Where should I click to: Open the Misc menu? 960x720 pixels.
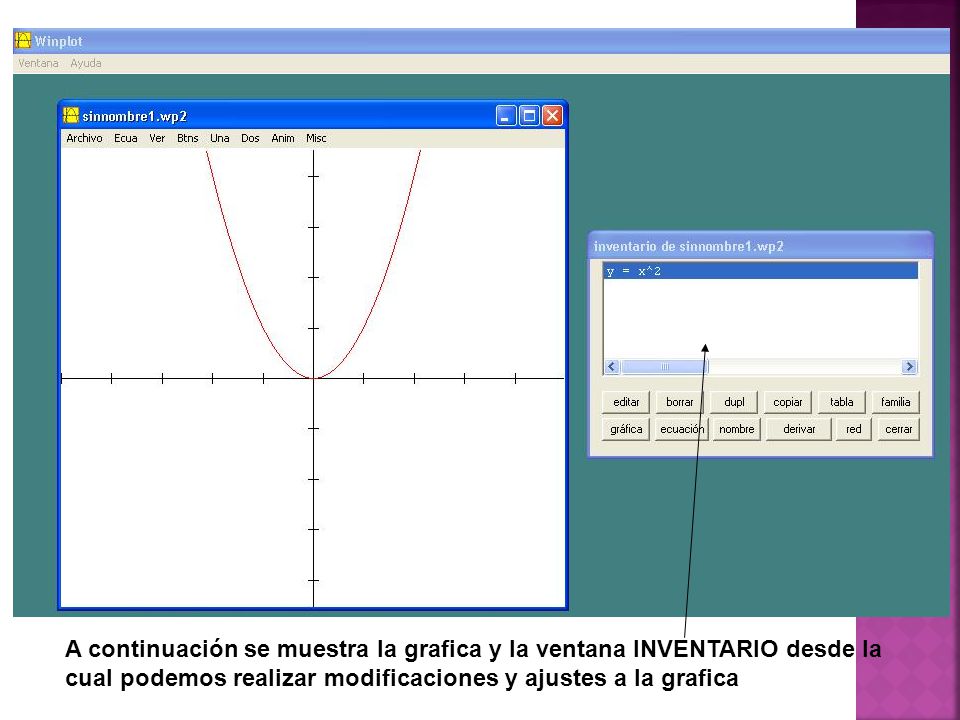coord(316,138)
